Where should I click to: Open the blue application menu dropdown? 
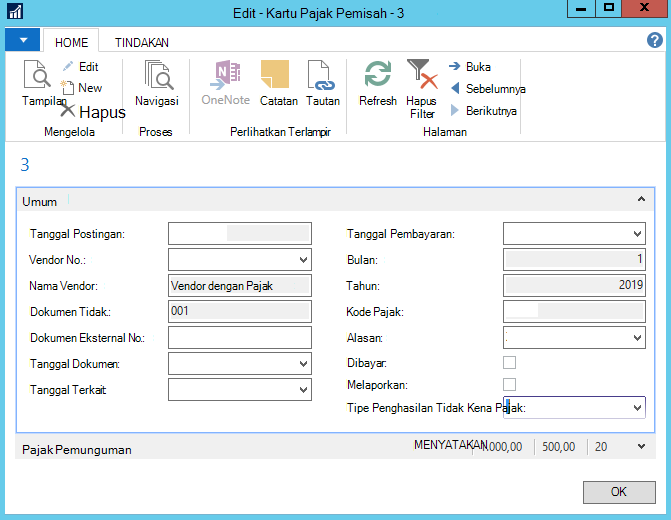tap(23, 40)
